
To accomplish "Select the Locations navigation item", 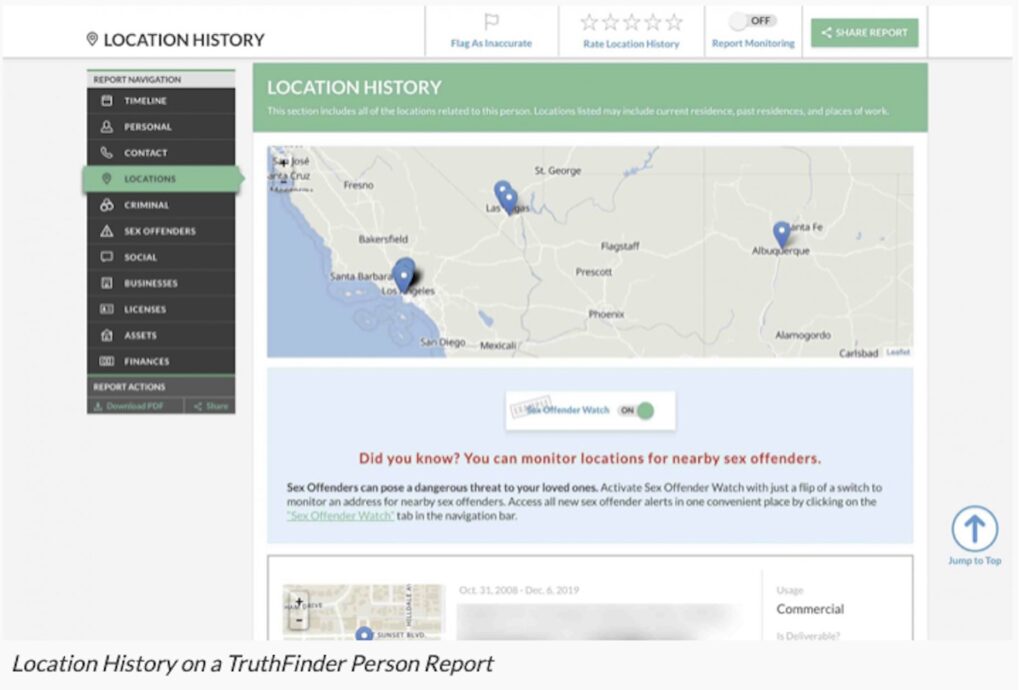I will (163, 179).
